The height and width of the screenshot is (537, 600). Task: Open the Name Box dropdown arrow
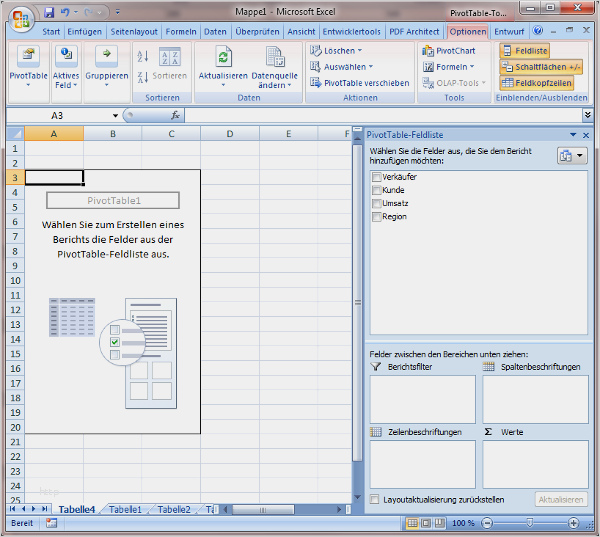tap(115, 116)
